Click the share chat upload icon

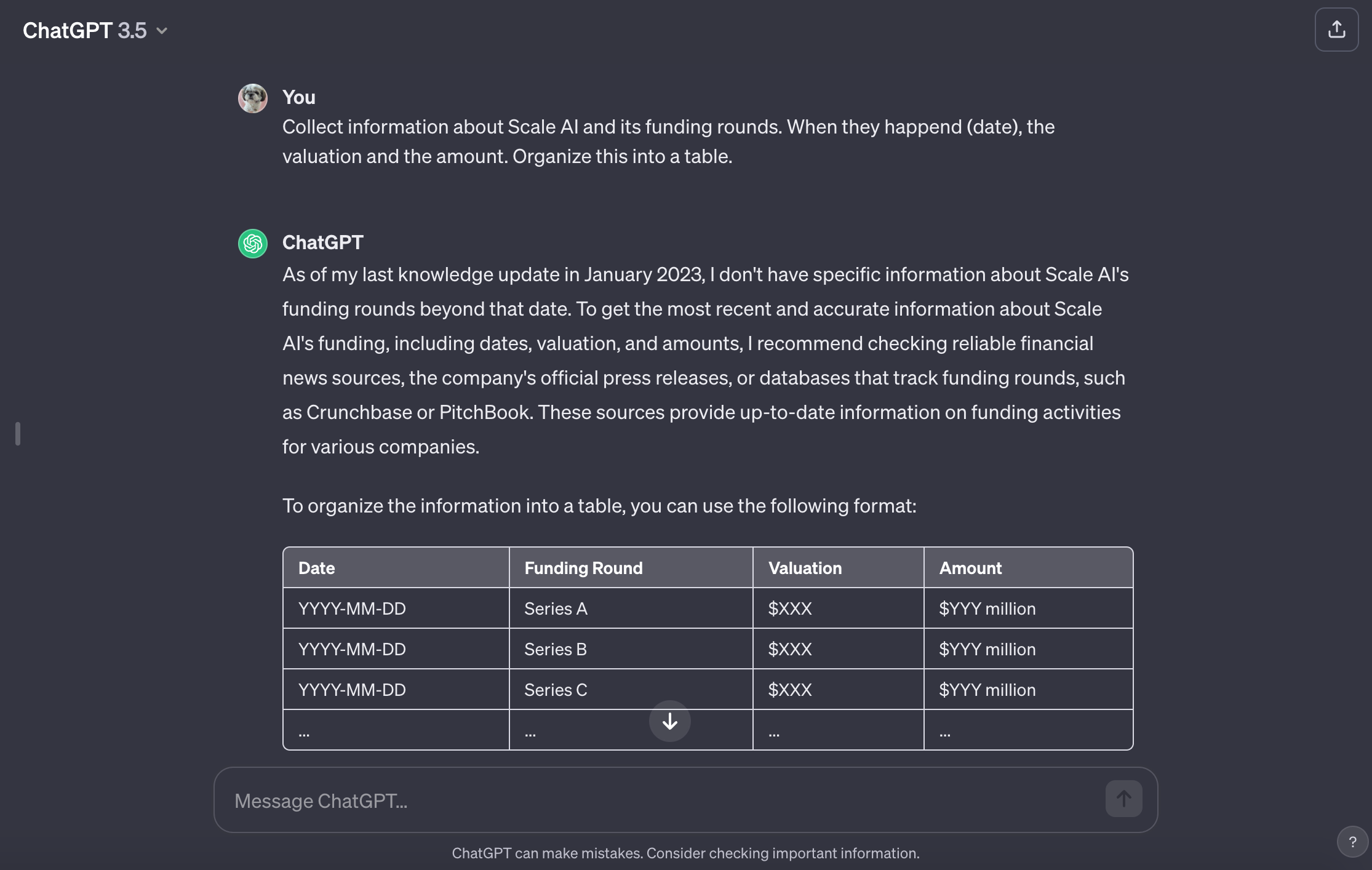pos(1336,30)
